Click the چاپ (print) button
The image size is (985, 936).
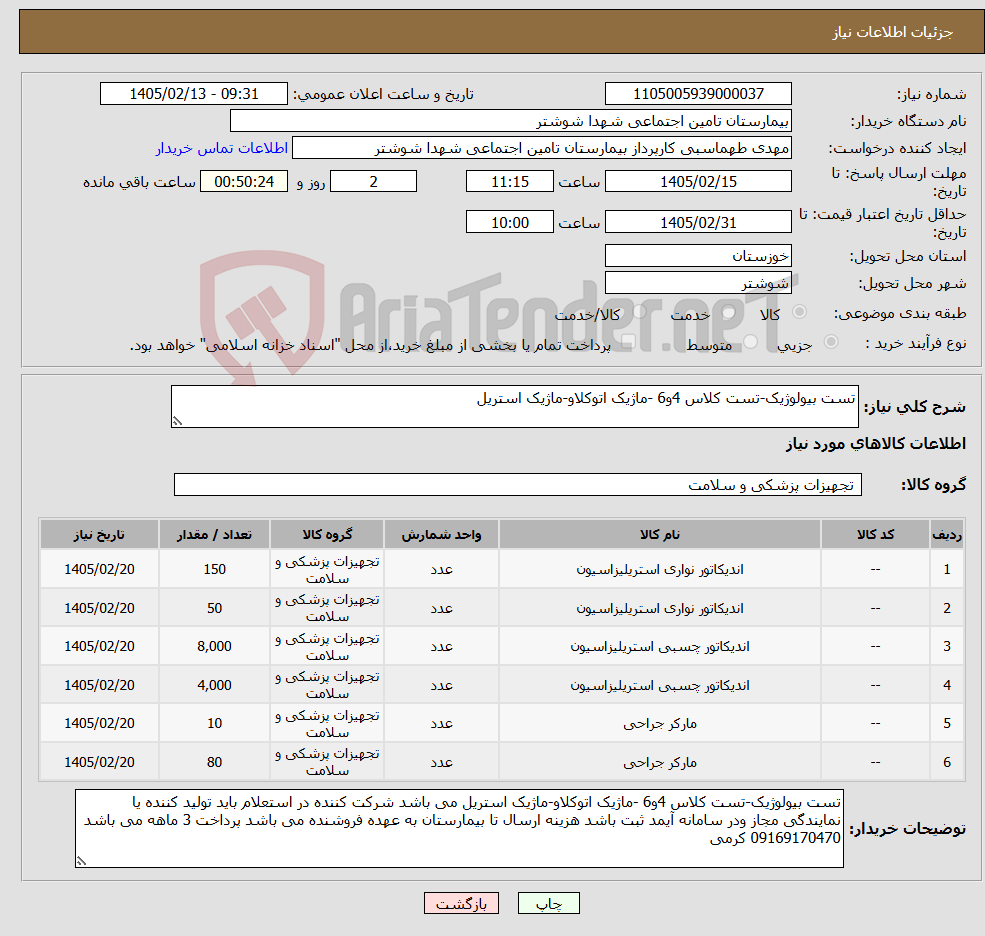coord(548,903)
